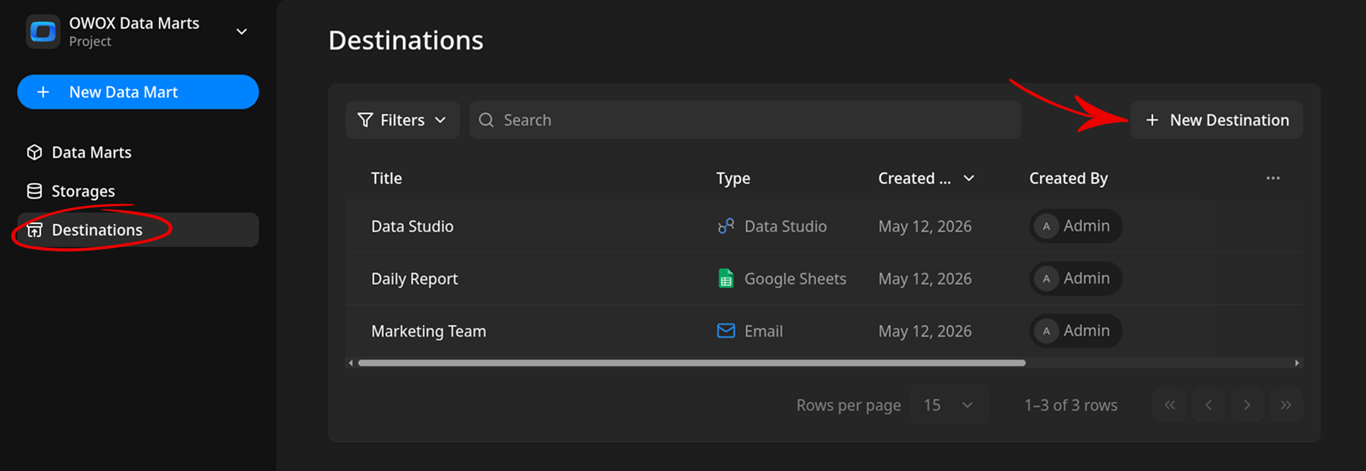Click the Data Studio type icon
Viewport: 1366px width, 471px height.
pyautogui.click(x=726, y=226)
